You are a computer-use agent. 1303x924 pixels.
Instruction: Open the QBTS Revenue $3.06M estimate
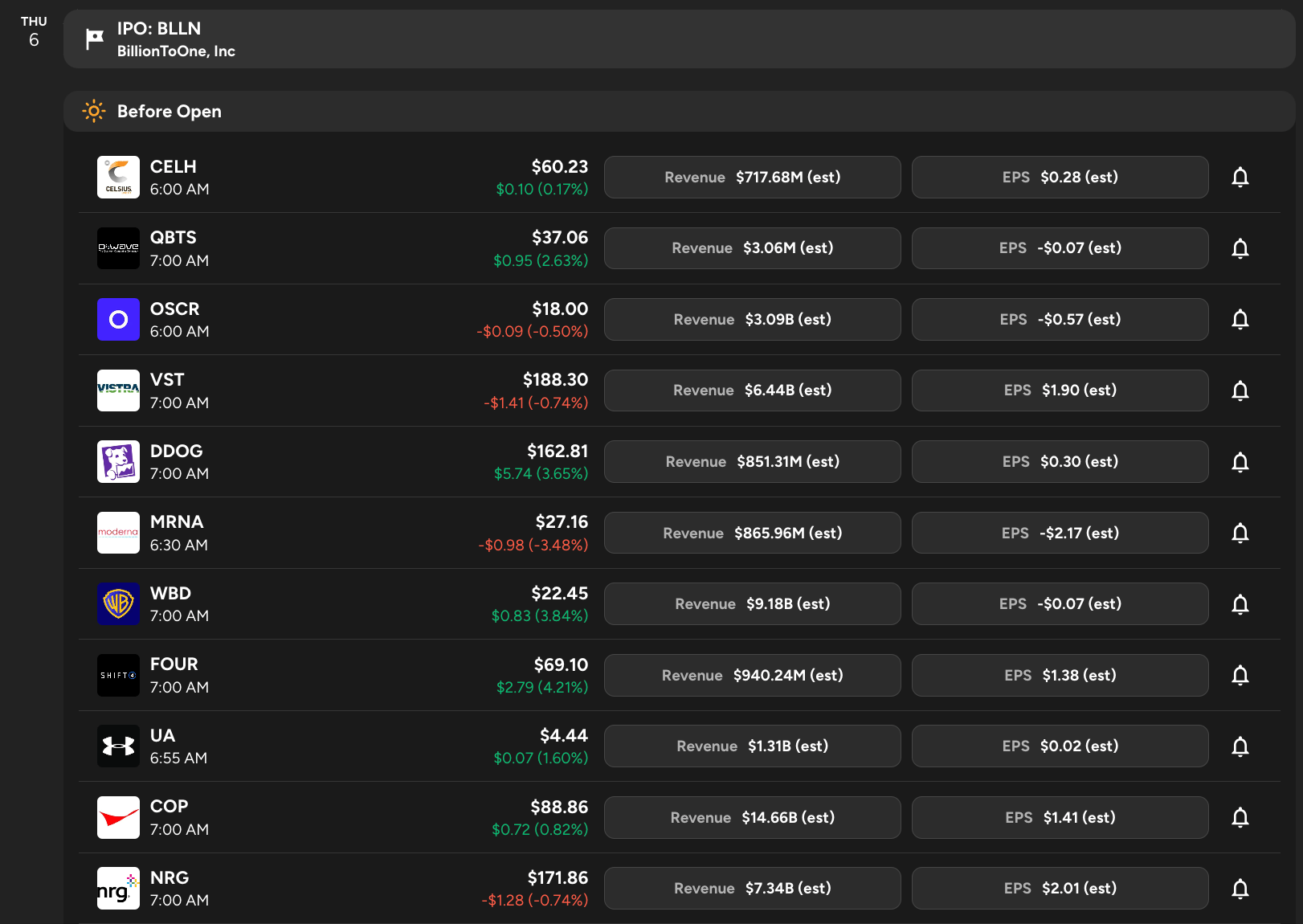coord(753,248)
